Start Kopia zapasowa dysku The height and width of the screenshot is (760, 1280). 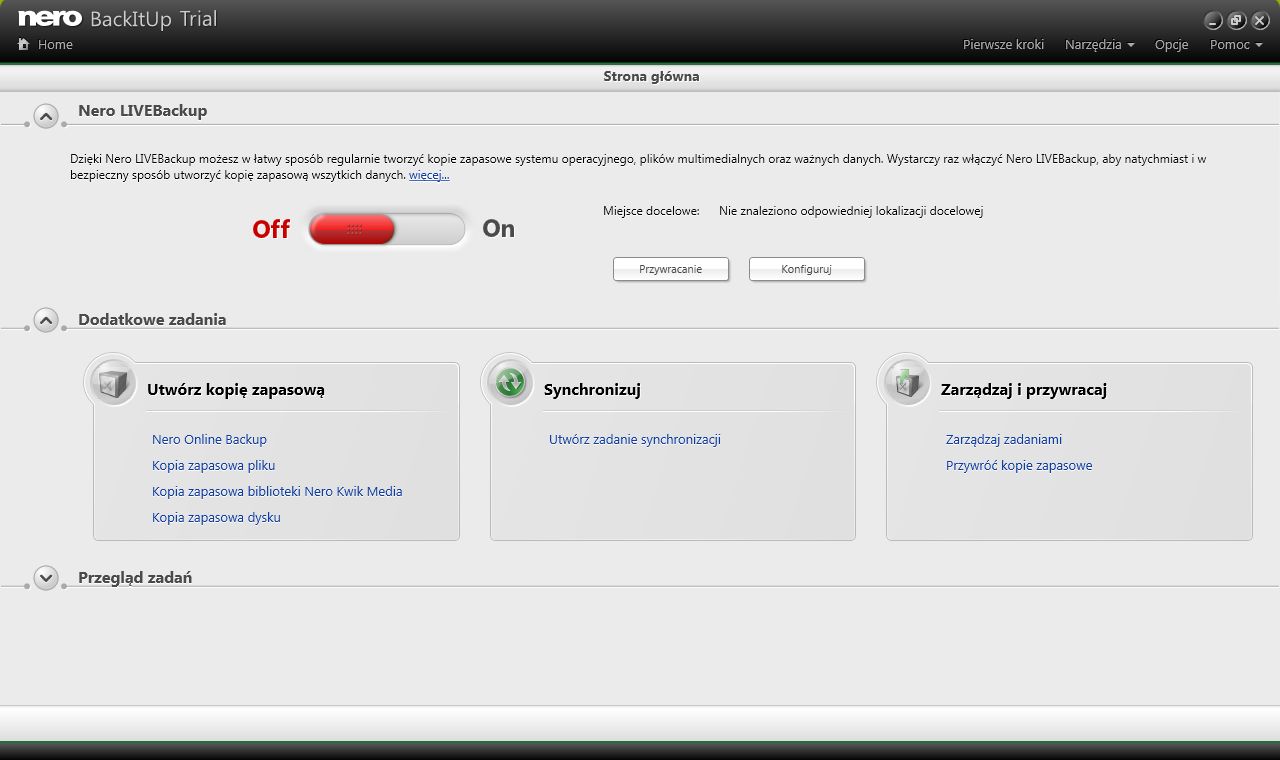click(216, 517)
